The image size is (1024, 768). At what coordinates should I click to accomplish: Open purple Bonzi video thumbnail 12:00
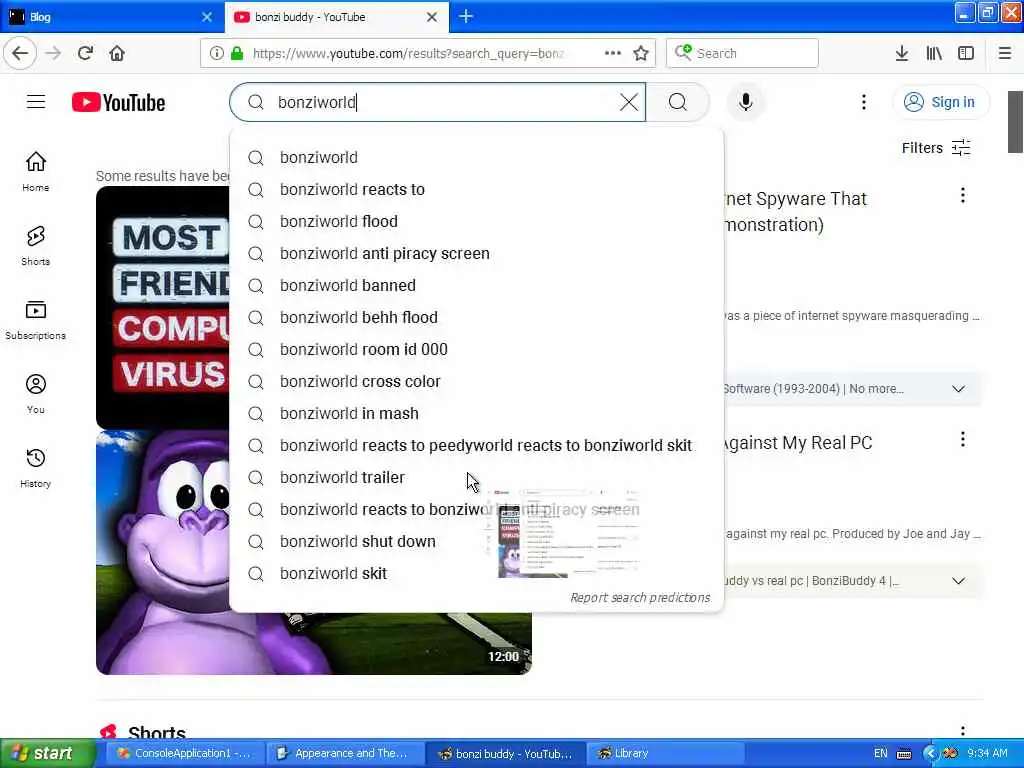coord(314,552)
